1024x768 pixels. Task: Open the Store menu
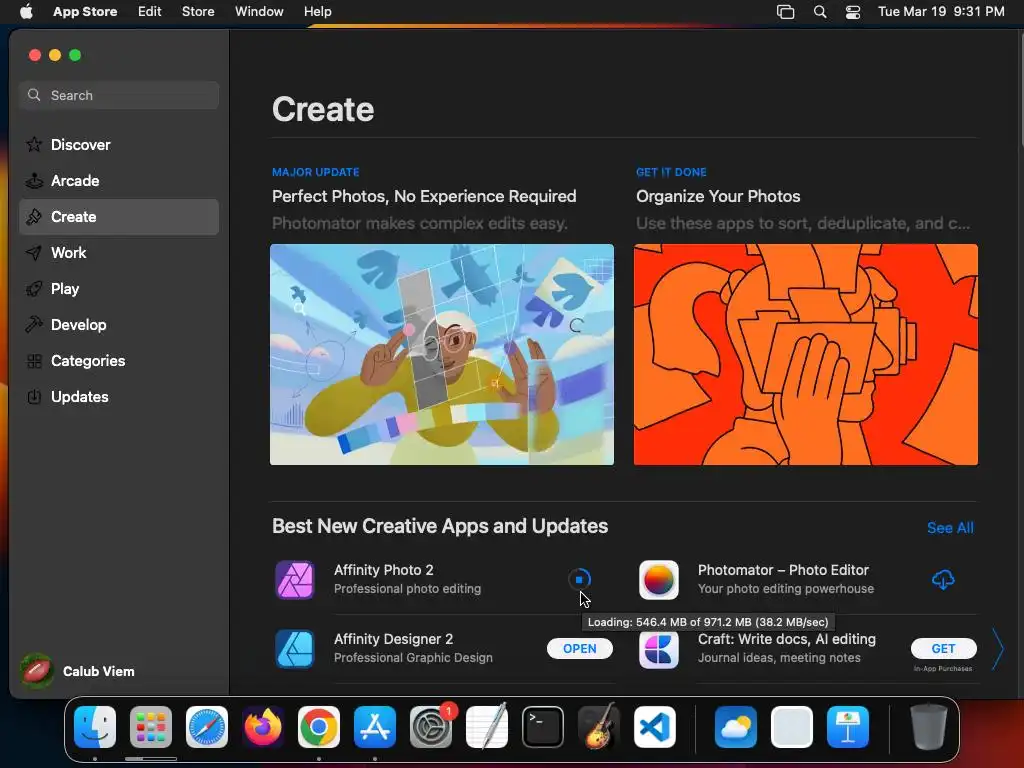198,12
